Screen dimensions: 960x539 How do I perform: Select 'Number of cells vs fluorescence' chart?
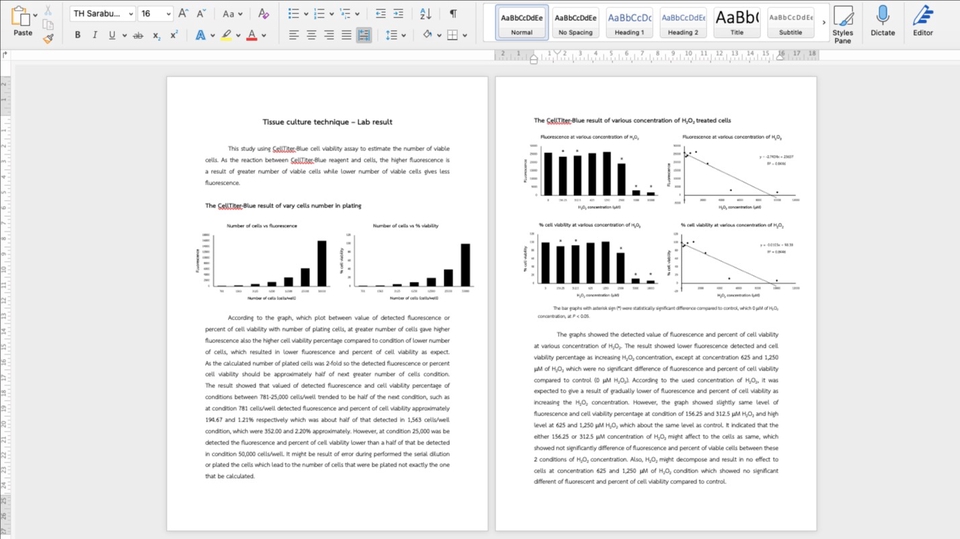(263, 261)
